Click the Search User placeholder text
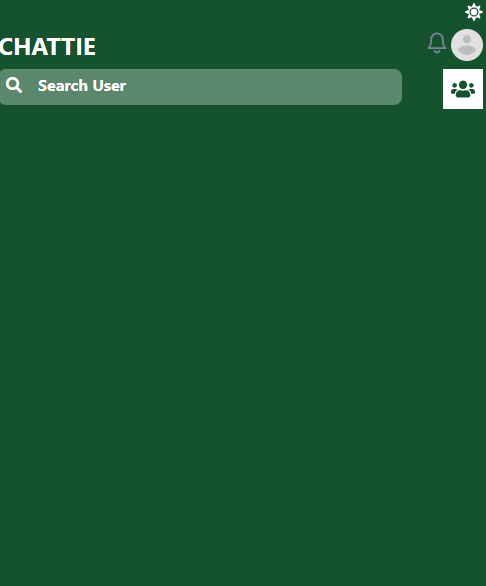 click(82, 86)
